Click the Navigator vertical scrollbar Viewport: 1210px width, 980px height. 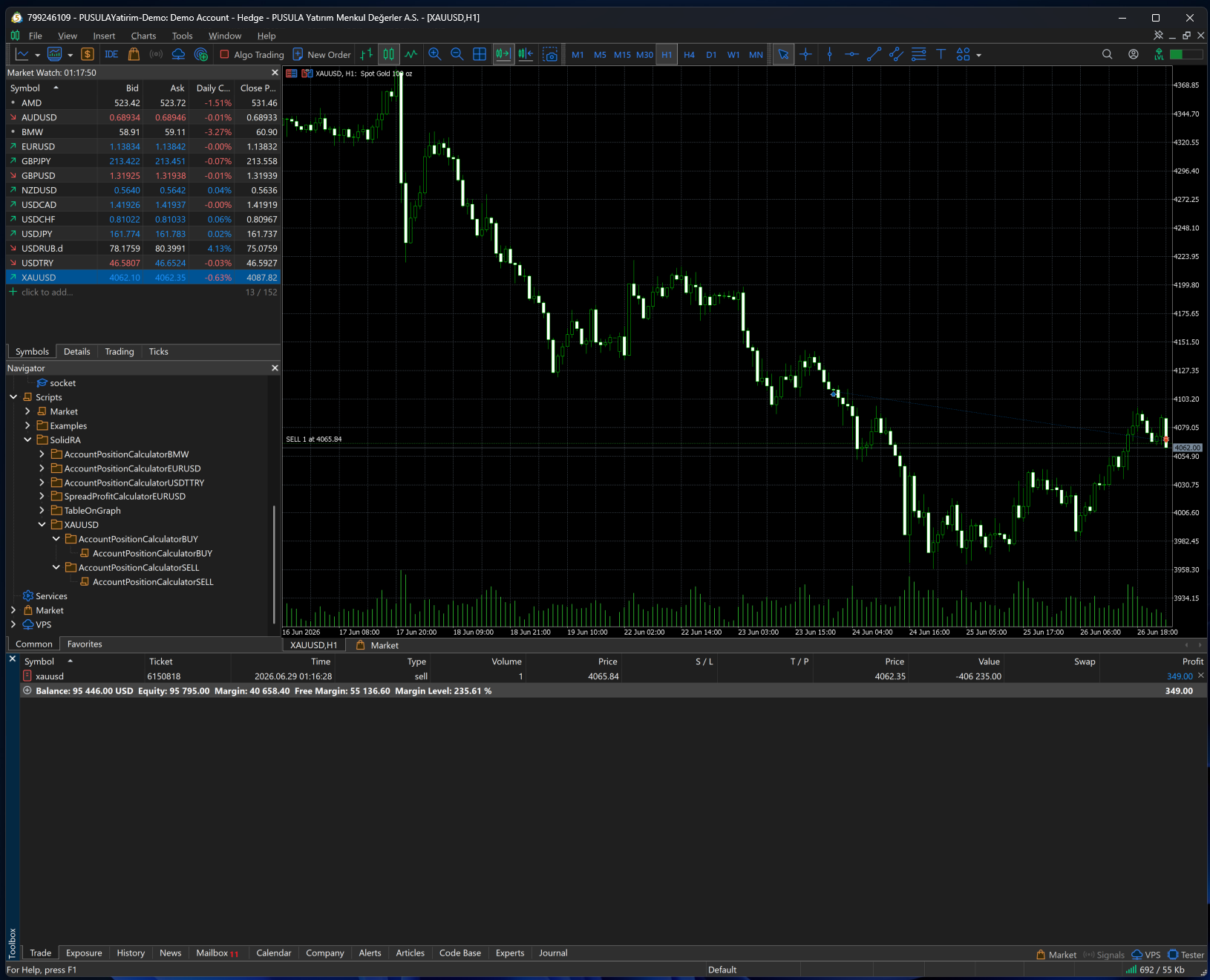pos(275,564)
